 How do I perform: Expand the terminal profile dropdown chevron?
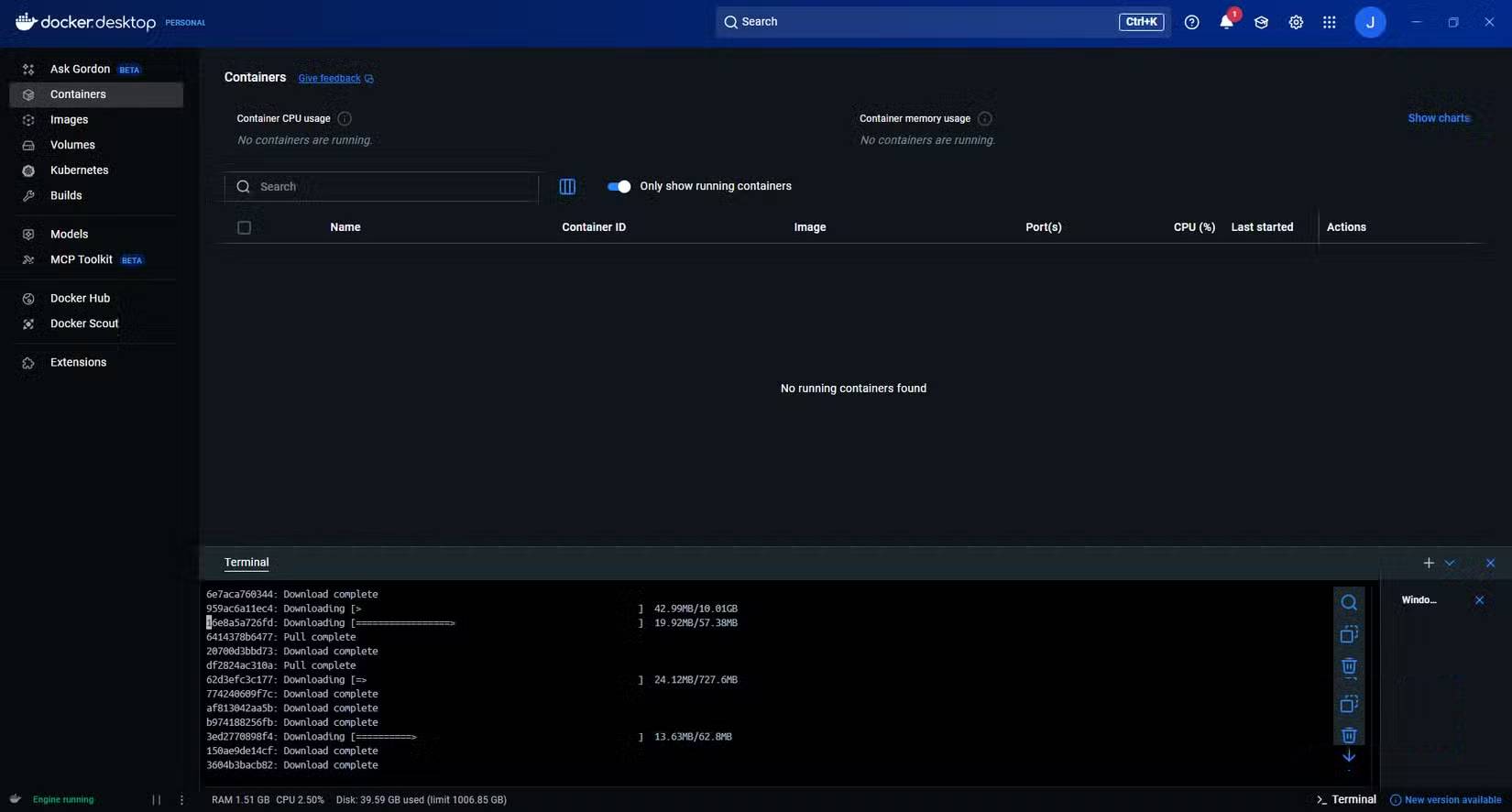click(1450, 563)
